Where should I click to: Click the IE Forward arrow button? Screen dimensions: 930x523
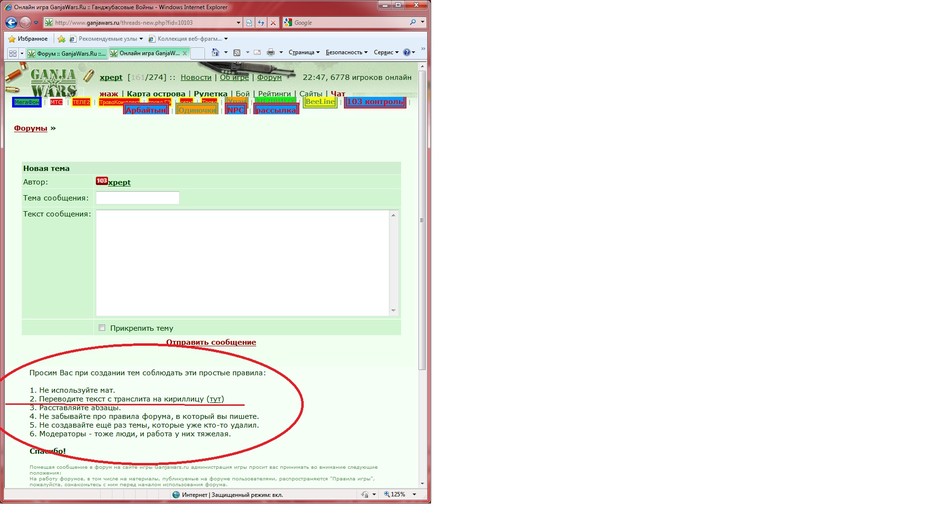[25, 23]
